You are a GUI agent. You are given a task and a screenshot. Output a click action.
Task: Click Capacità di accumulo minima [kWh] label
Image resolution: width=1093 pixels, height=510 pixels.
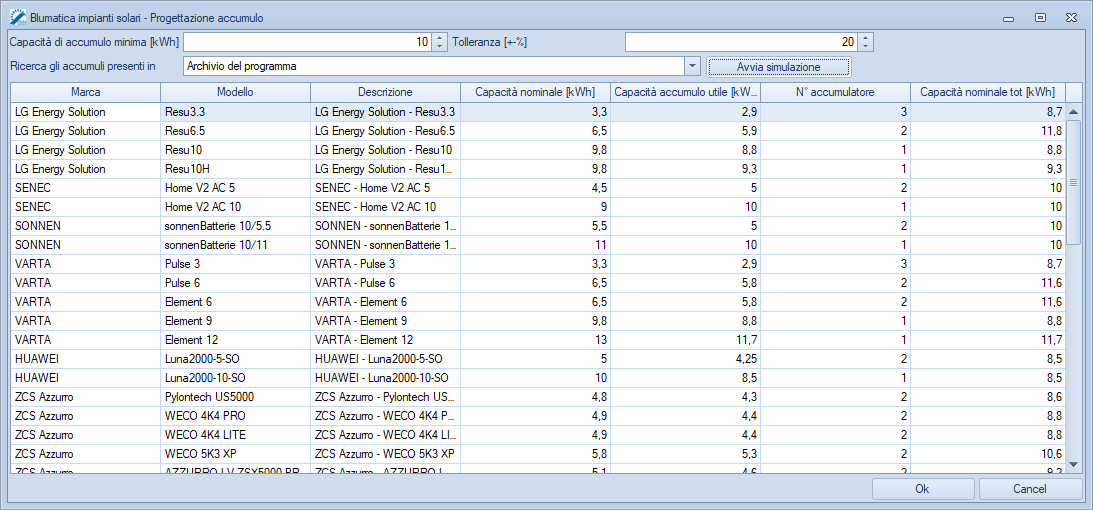94,42
